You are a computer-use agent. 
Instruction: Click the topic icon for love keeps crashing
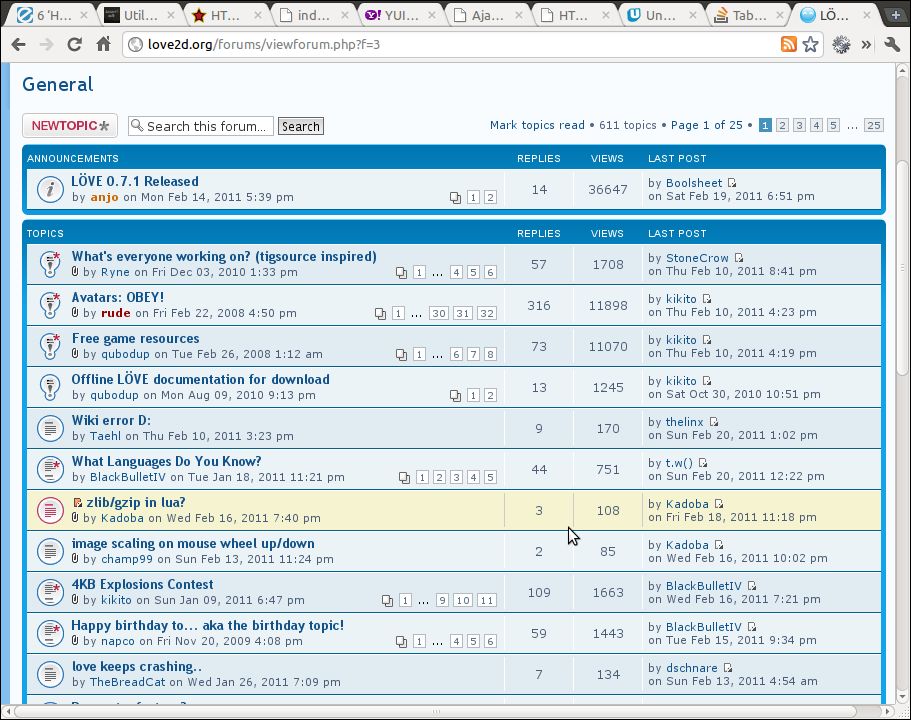click(x=50, y=674)
